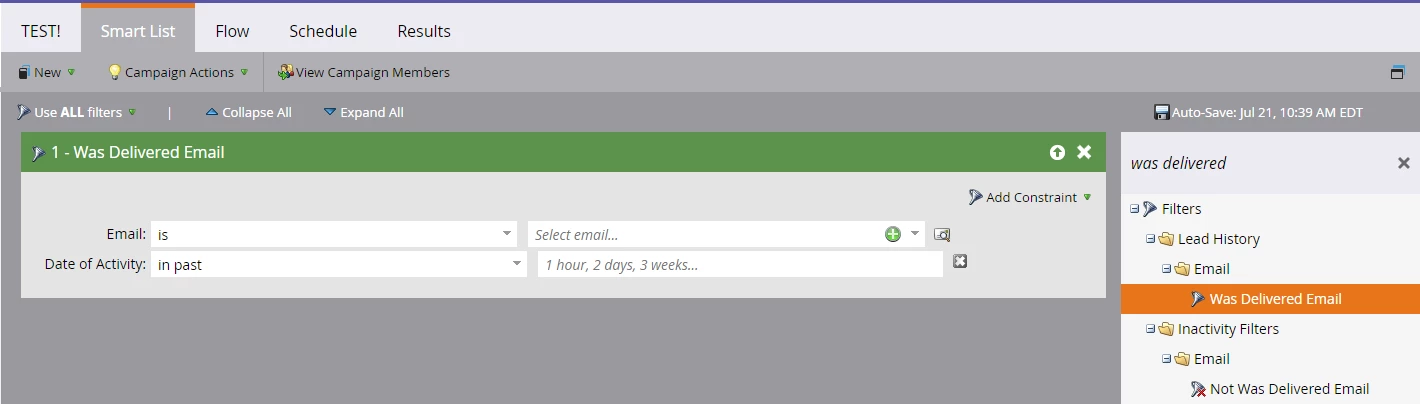
Task: Open the email picker lookup icon
Action: [942, 234]
